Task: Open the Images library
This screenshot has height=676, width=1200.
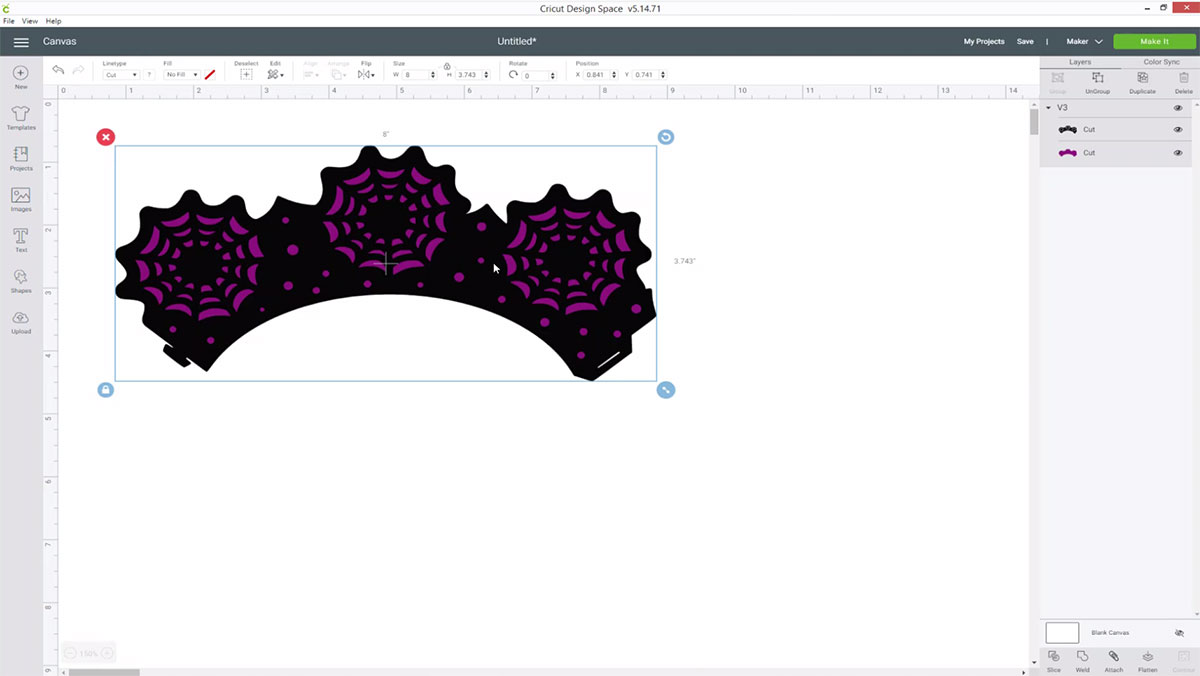Action: coord(21,200)
